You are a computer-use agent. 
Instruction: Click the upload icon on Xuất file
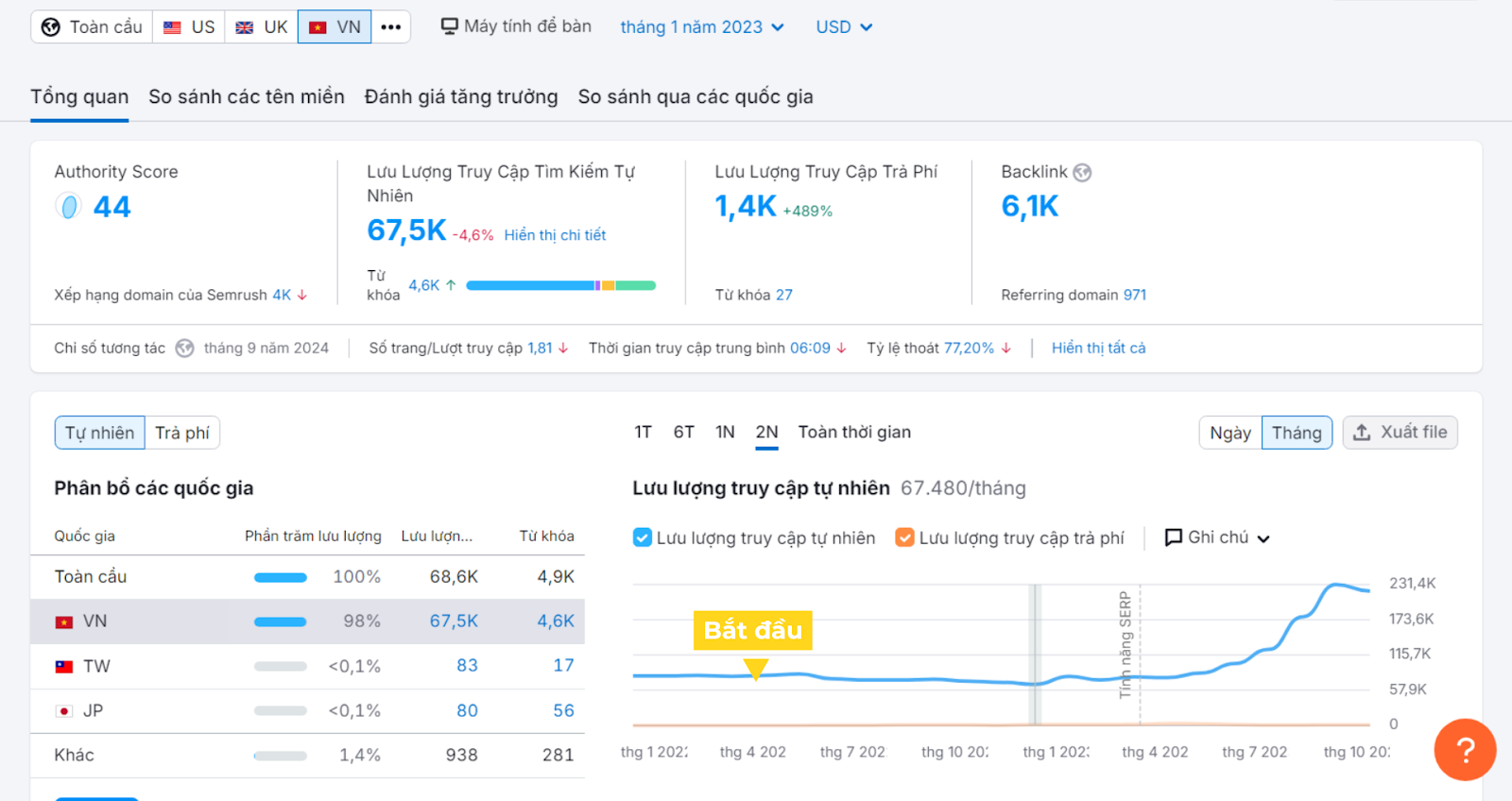click(1362, 433)
